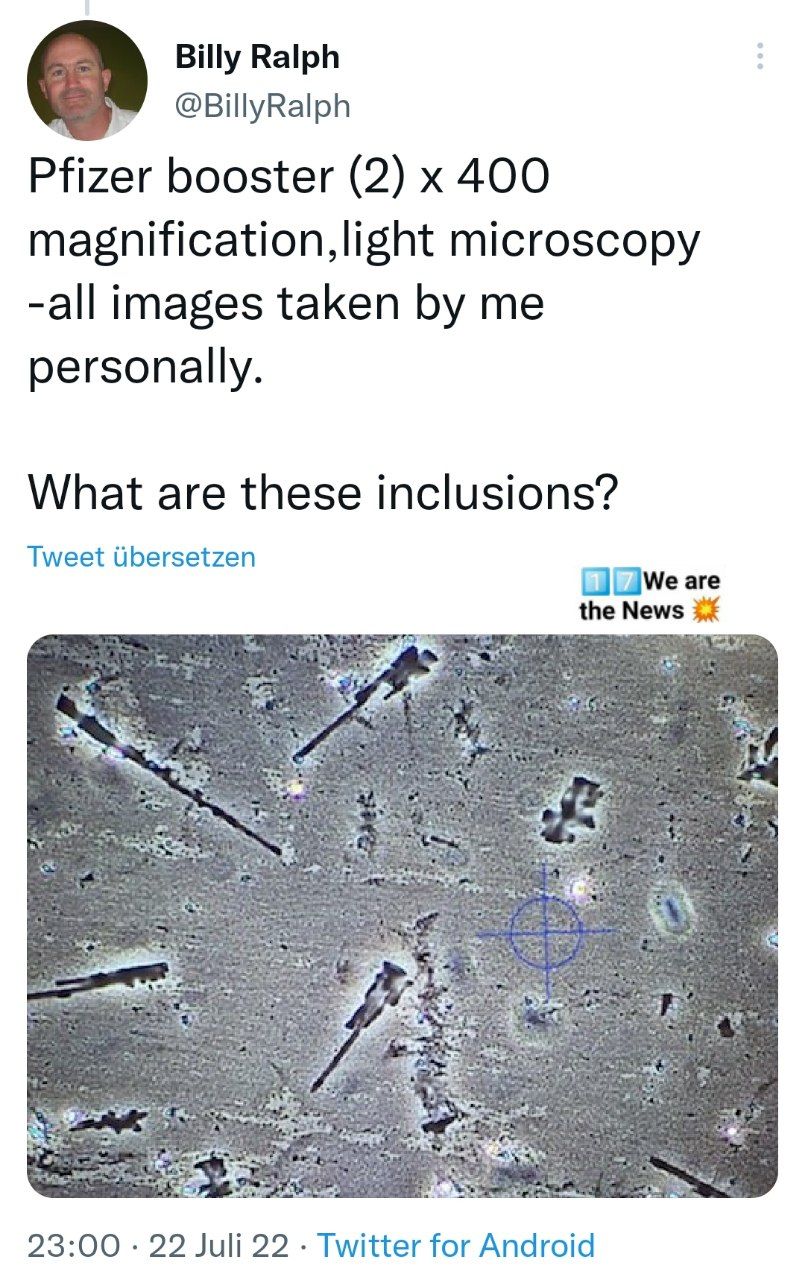Click the 22 Juli 22 date text
Image resolution: width=805 pixels, height=1280 pixels.
pos(219,1245)
